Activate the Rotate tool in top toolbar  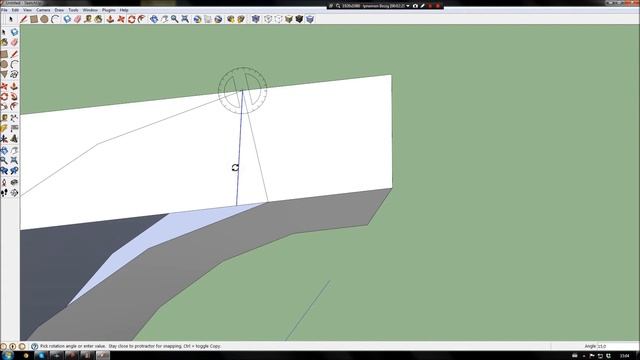(x=131, y=19)
